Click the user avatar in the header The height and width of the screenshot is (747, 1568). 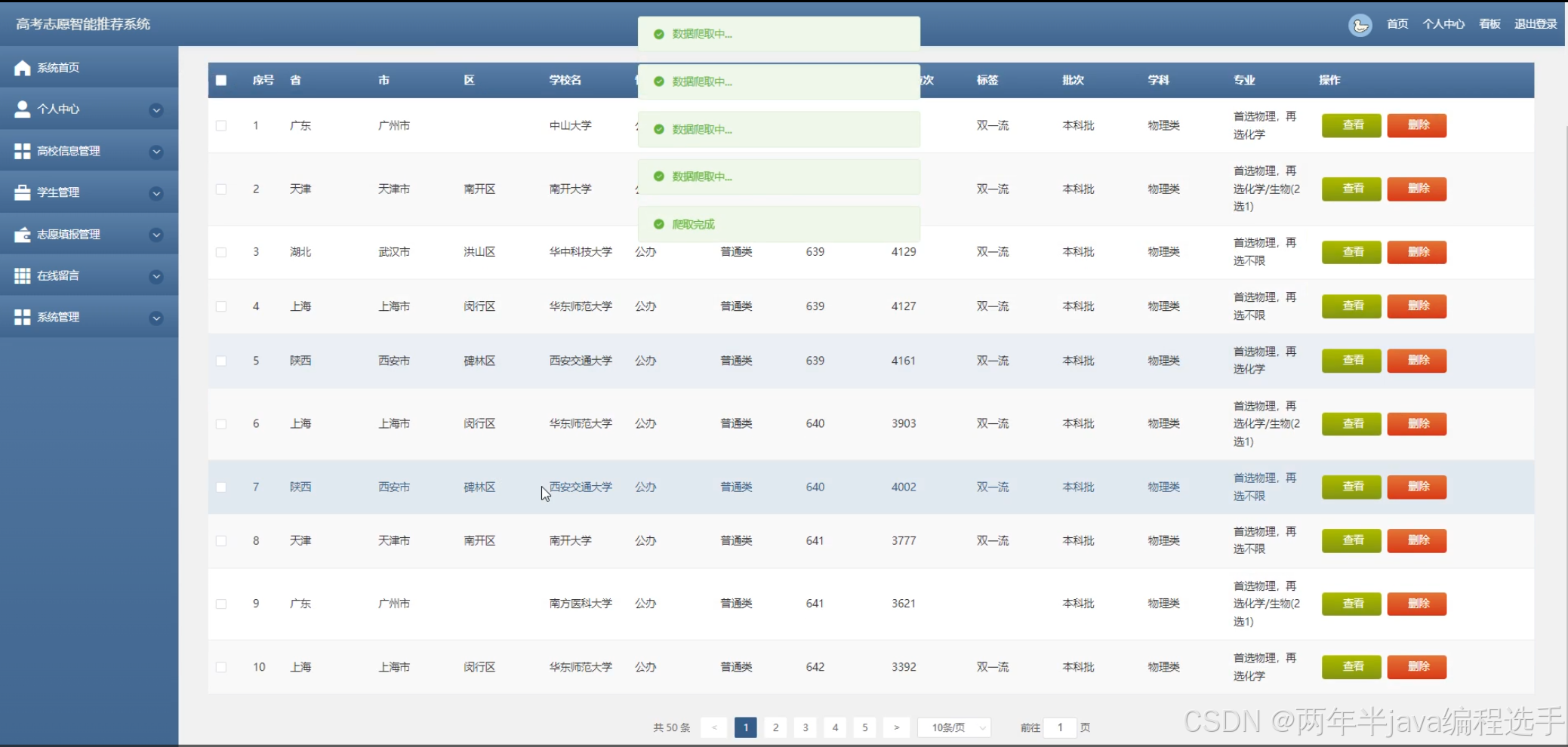(1360, 25)
